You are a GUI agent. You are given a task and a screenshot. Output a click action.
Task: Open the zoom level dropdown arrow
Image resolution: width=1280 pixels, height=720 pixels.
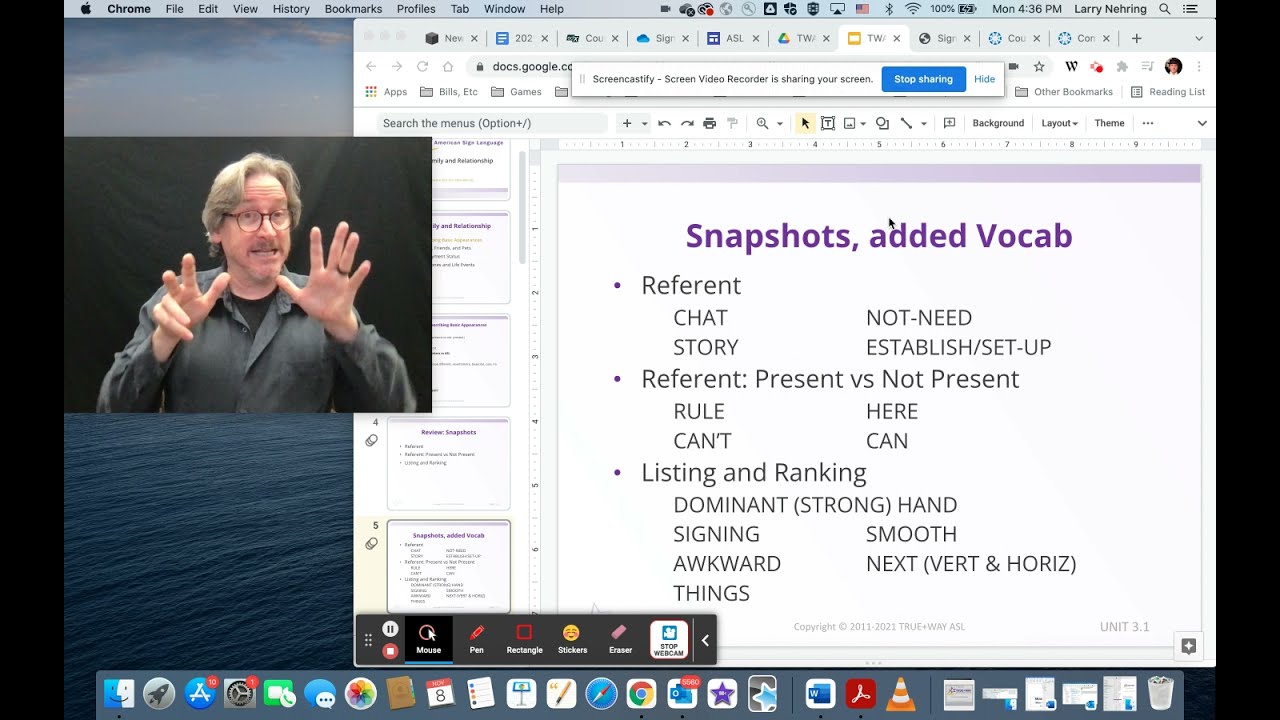click(779, 124)
